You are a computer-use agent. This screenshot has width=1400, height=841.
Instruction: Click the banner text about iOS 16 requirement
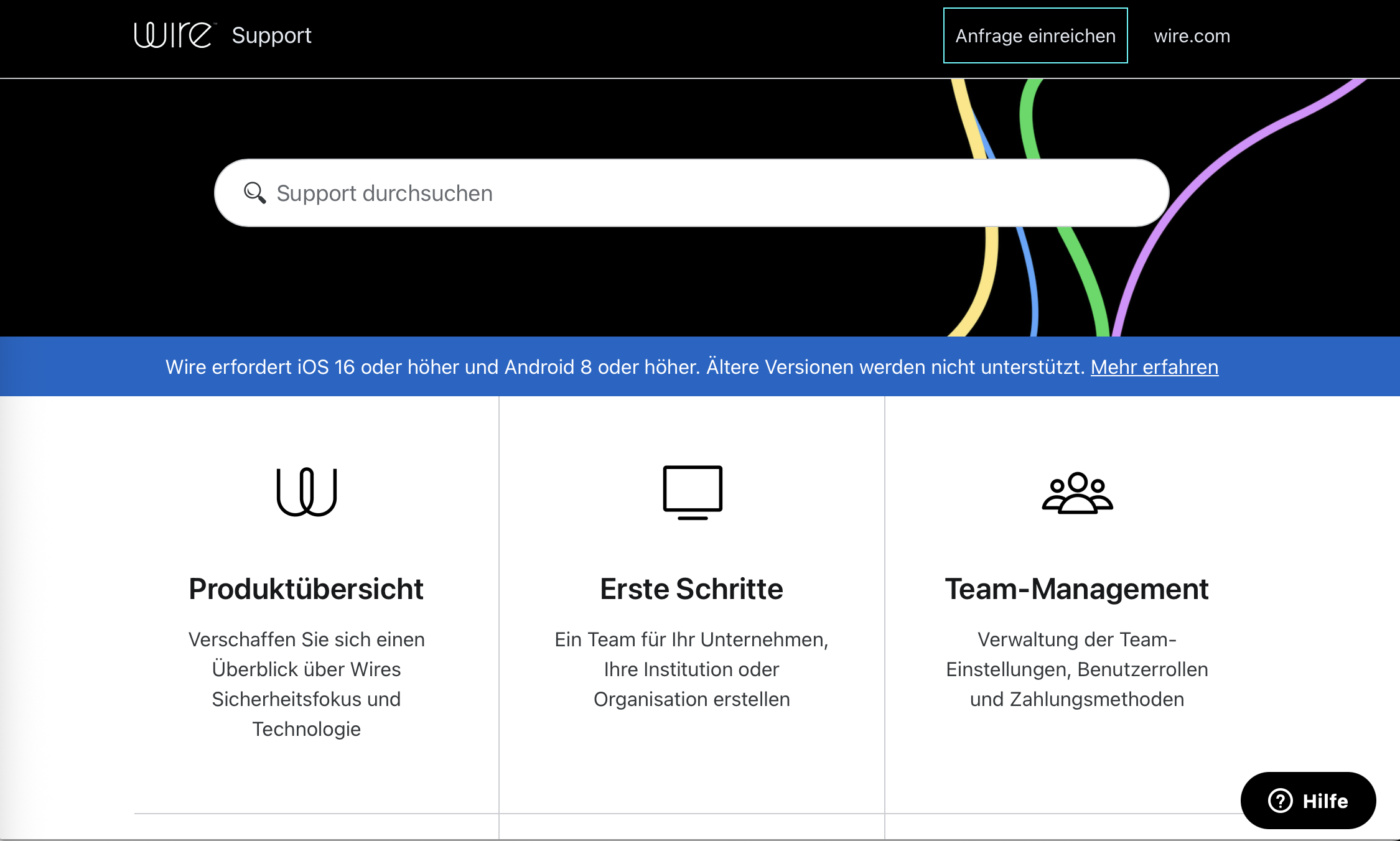coord(625,367)
